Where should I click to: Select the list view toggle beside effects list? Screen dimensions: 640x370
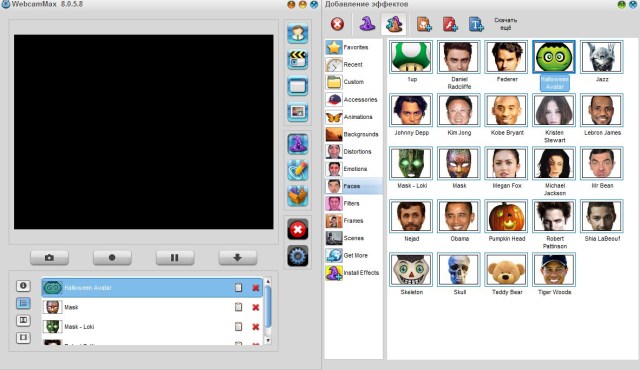click(23, 303)
